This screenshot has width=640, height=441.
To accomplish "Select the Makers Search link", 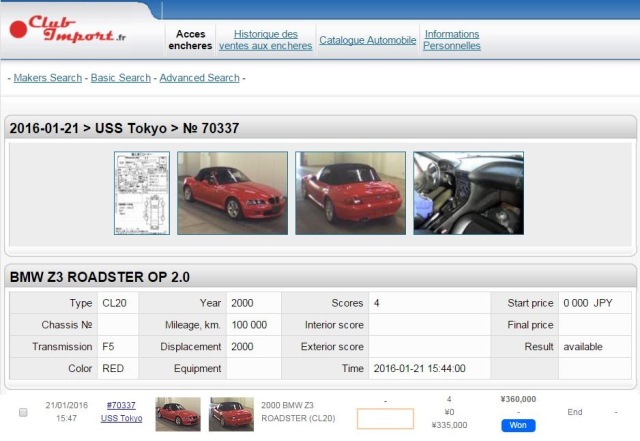I will pyautogui.click(x=47, y=78).
